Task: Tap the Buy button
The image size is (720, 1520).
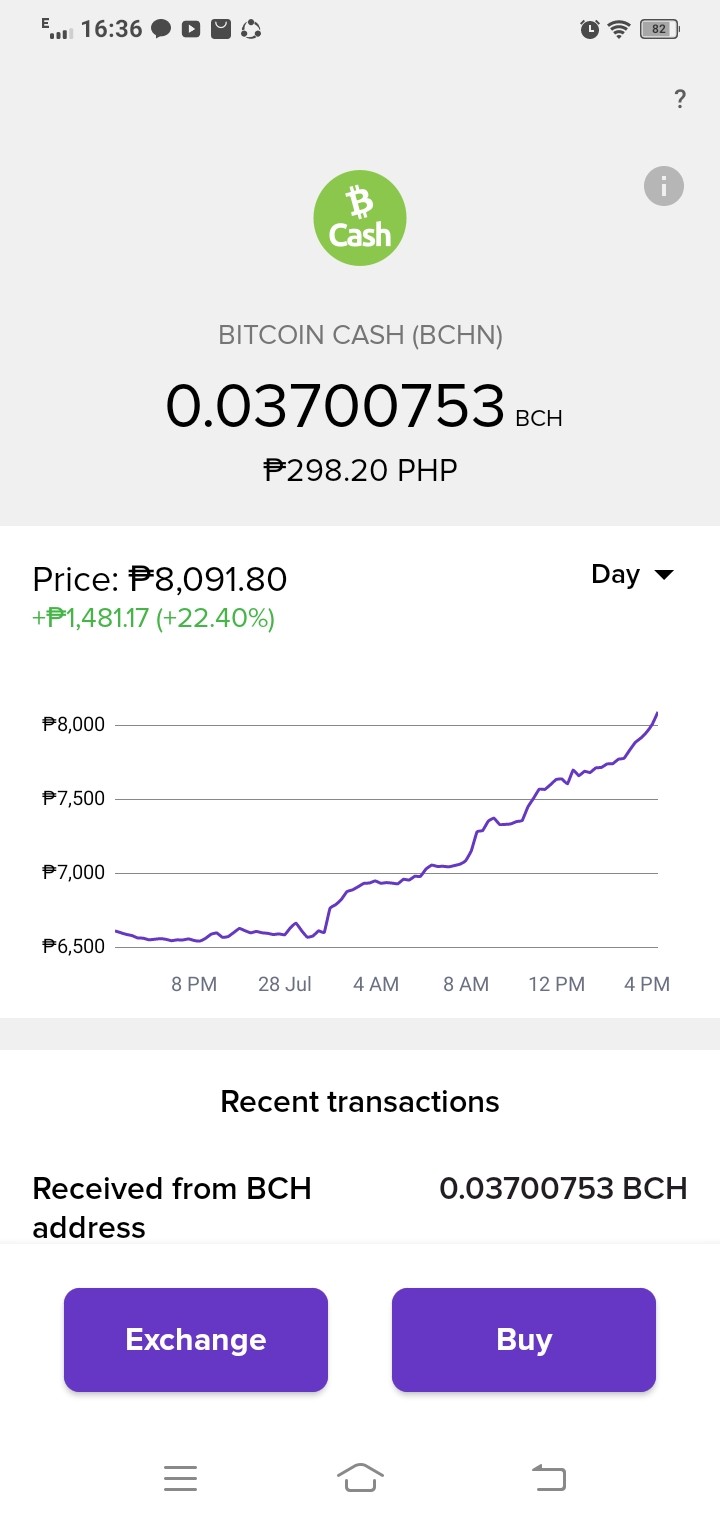Action: tap(524, 1340)
